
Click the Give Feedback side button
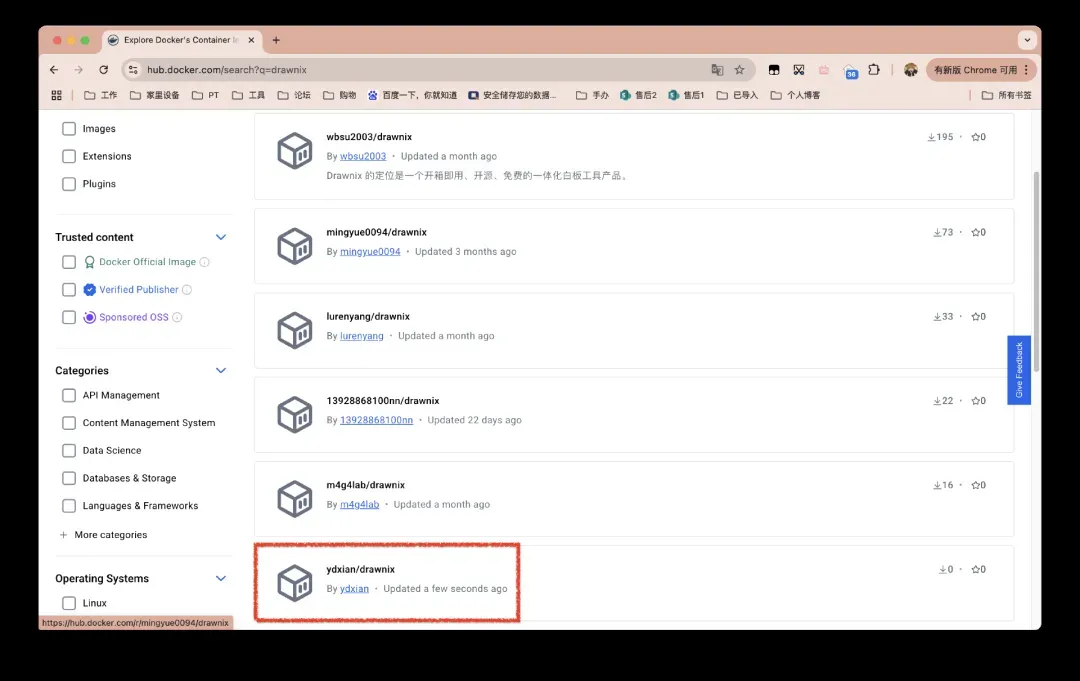coord(1019,370)
